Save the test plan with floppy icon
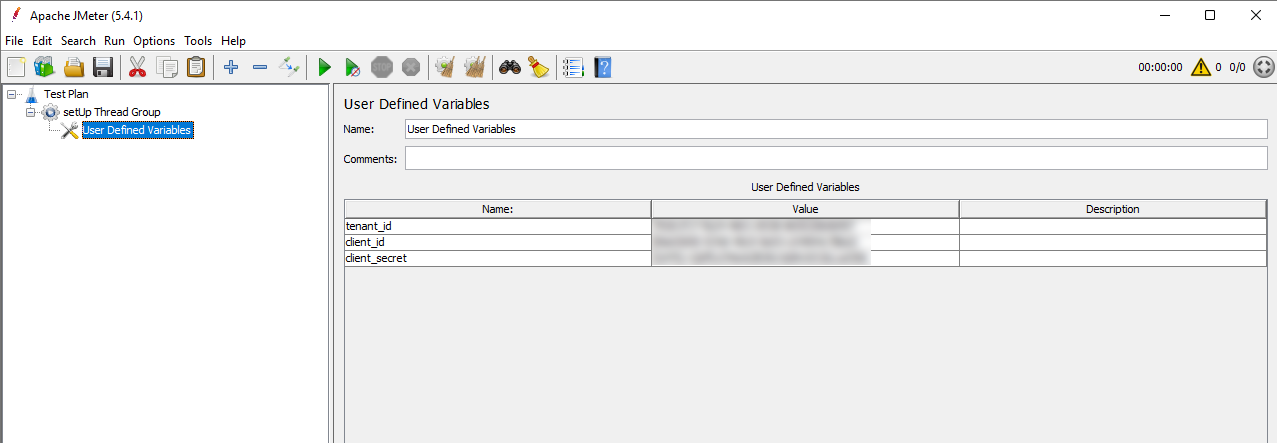 coord(102,67)
